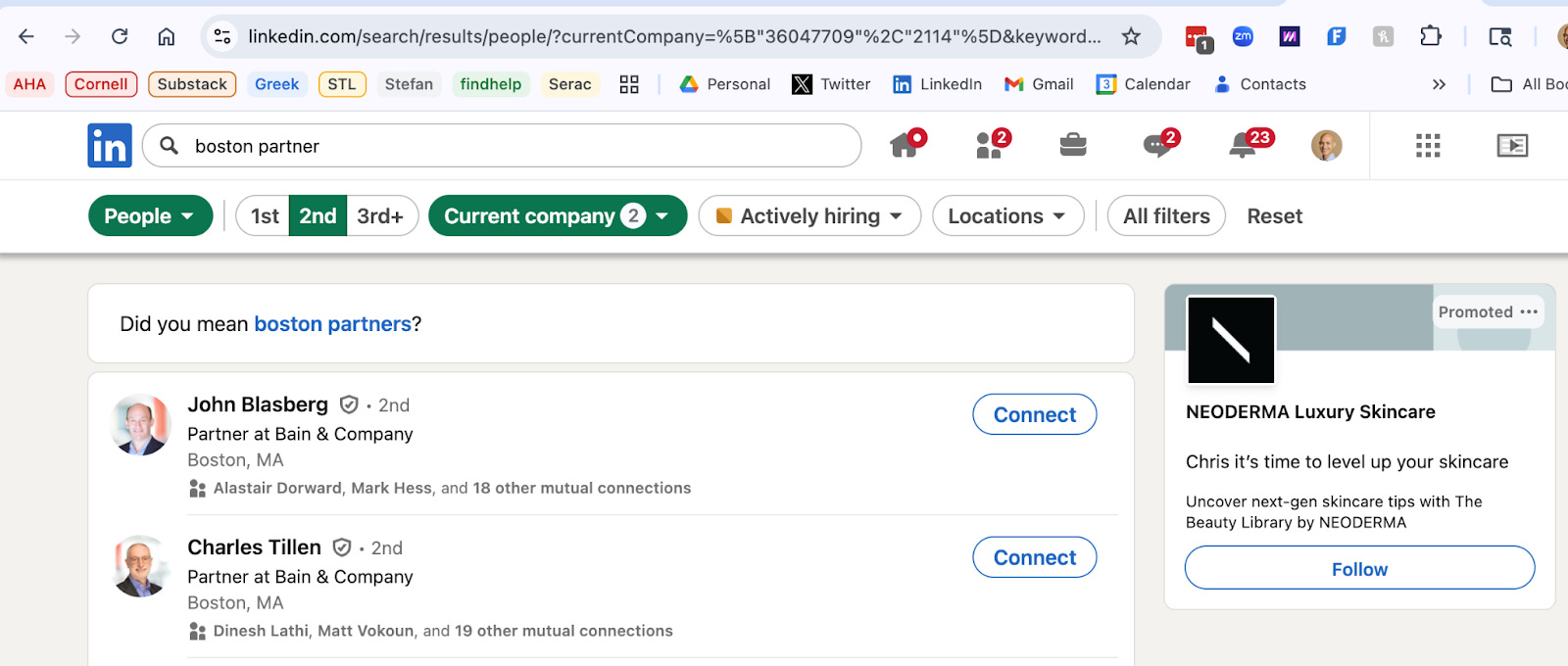This screenshot has height=666, width=1568.
Task: Toggle the 3rd+ connections filter
Action: [x=380, y=216]
